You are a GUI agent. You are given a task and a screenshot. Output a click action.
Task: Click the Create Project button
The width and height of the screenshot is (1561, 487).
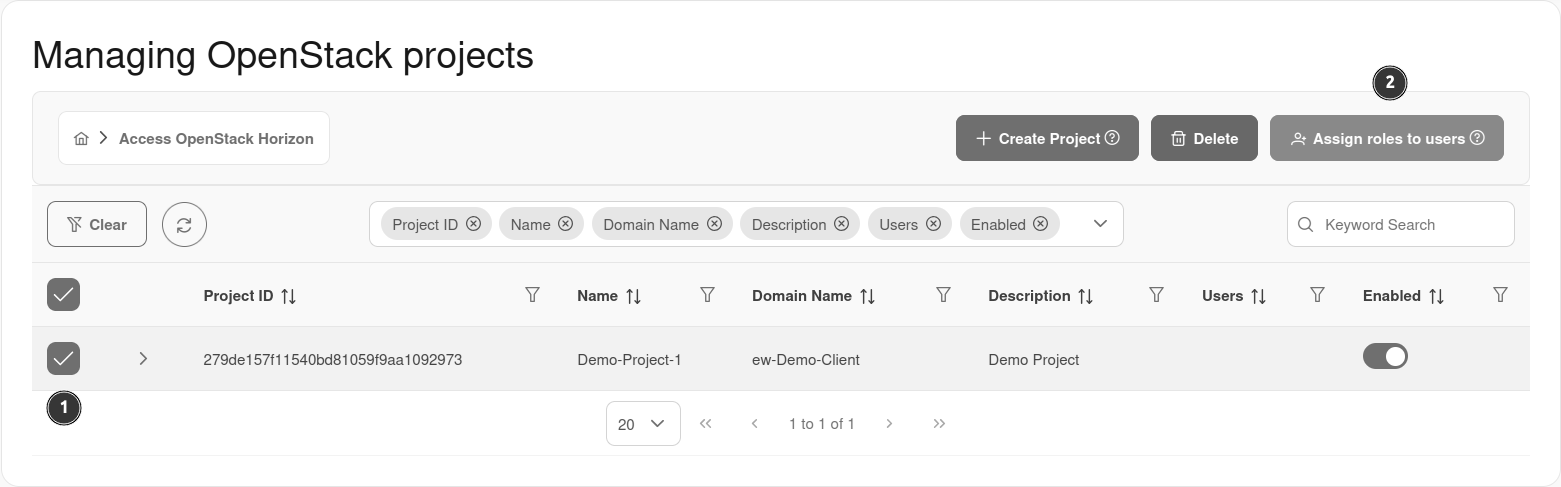[x=1047, y=139]
